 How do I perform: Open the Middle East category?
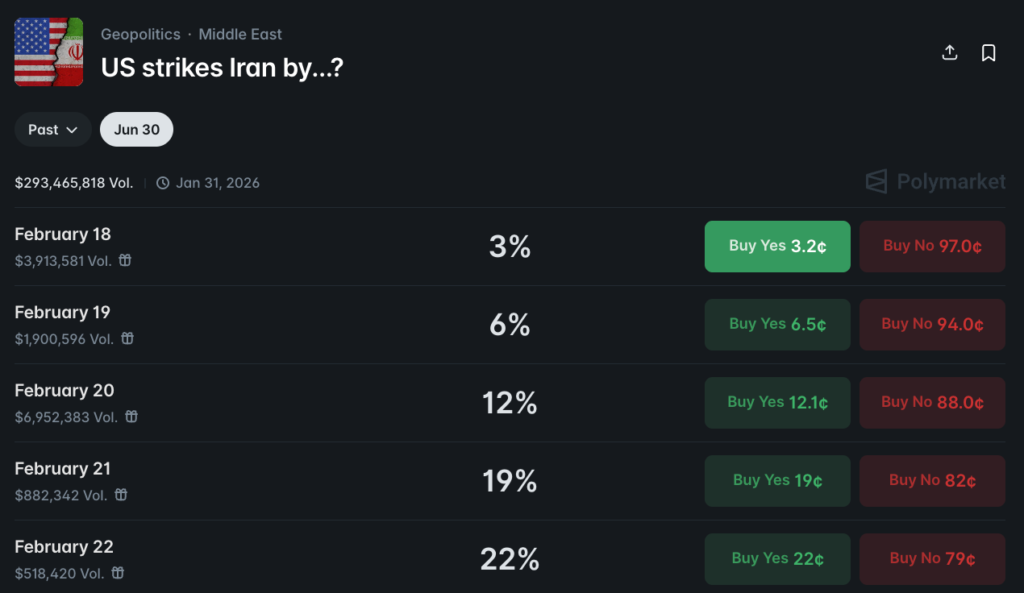tap(240, 34)
